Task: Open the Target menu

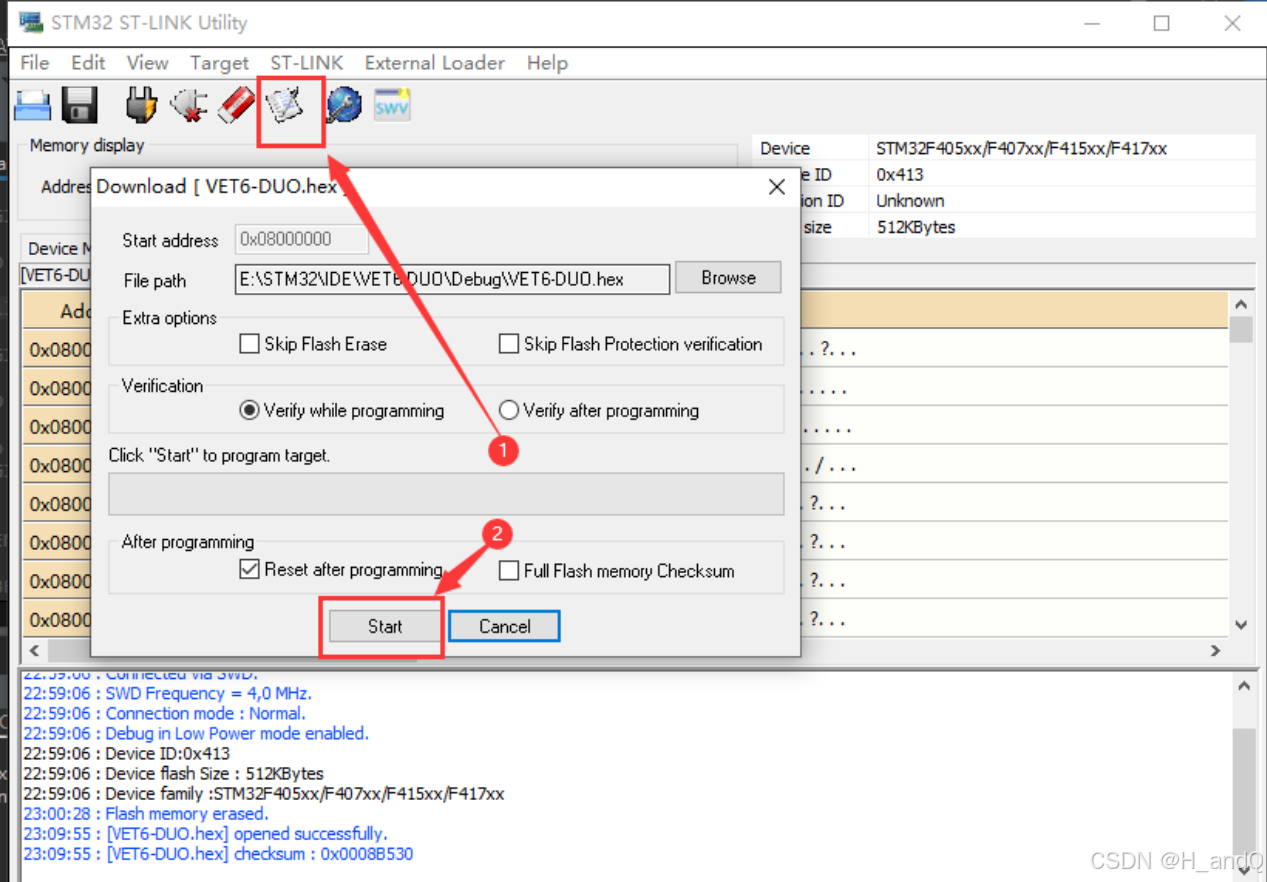Action: (219, 62)
